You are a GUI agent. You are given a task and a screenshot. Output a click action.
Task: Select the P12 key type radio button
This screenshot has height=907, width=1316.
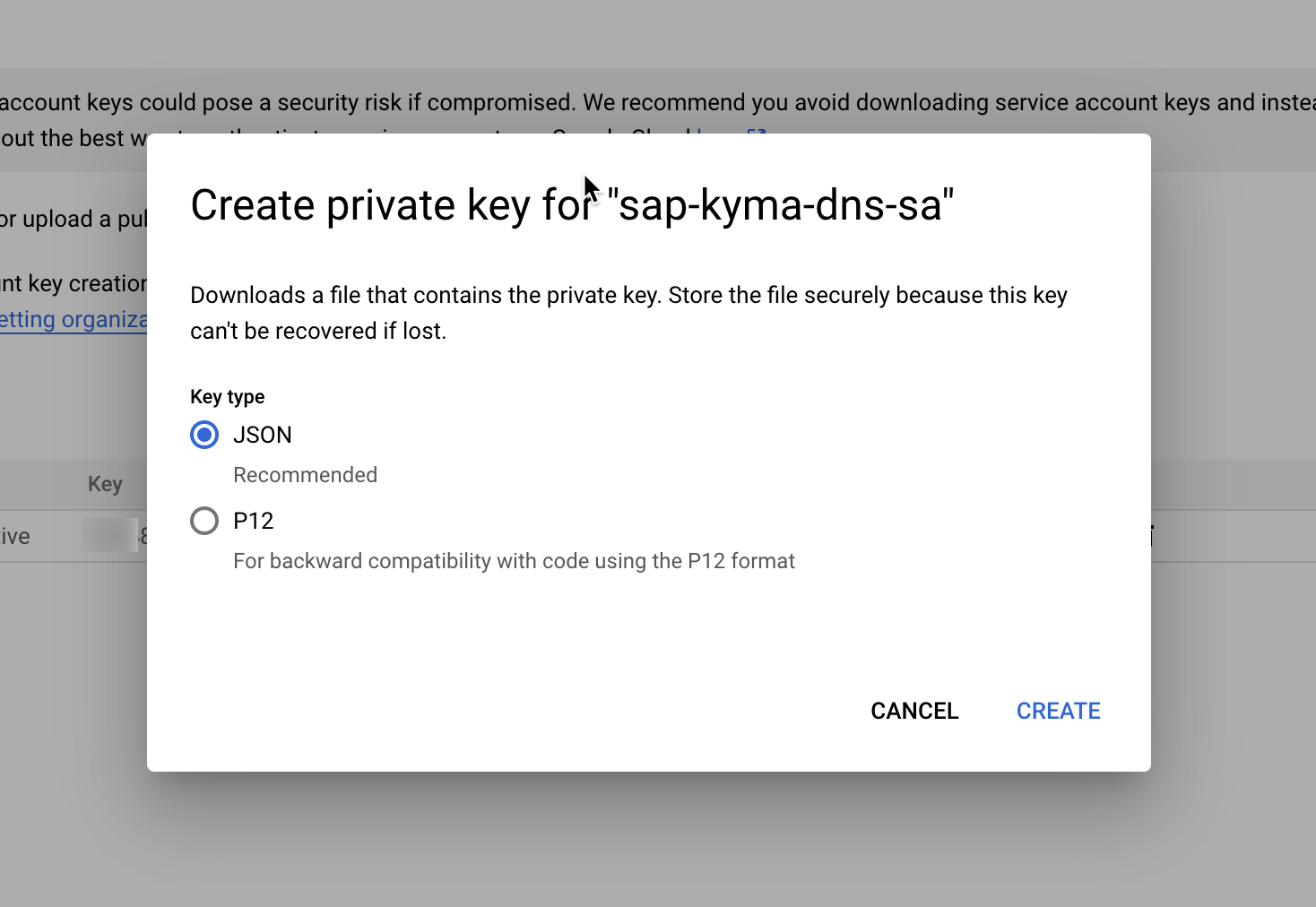[204, 521]
